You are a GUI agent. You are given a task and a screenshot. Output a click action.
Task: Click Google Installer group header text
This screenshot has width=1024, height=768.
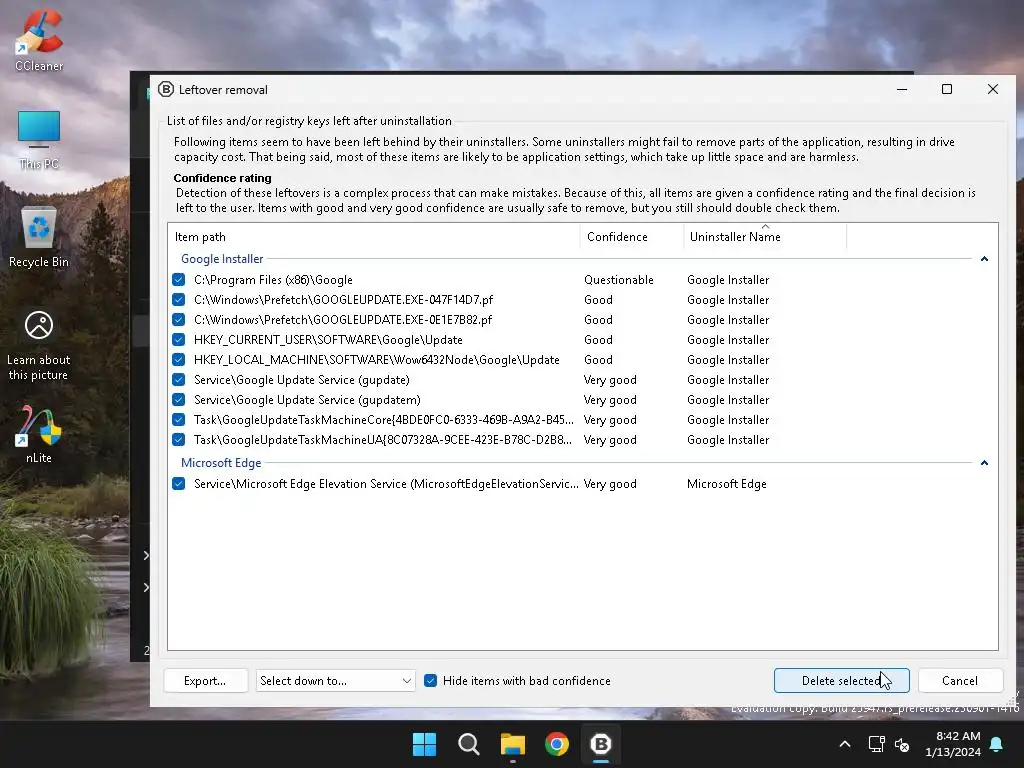pyautogui.click(x=222, y=259)
